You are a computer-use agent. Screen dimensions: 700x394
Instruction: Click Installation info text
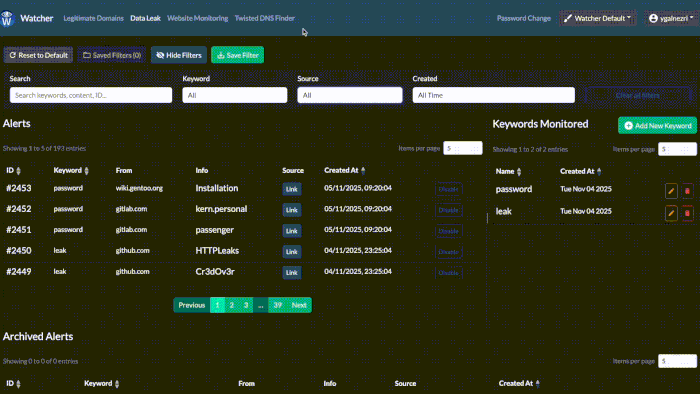click(x=217, y=188)
